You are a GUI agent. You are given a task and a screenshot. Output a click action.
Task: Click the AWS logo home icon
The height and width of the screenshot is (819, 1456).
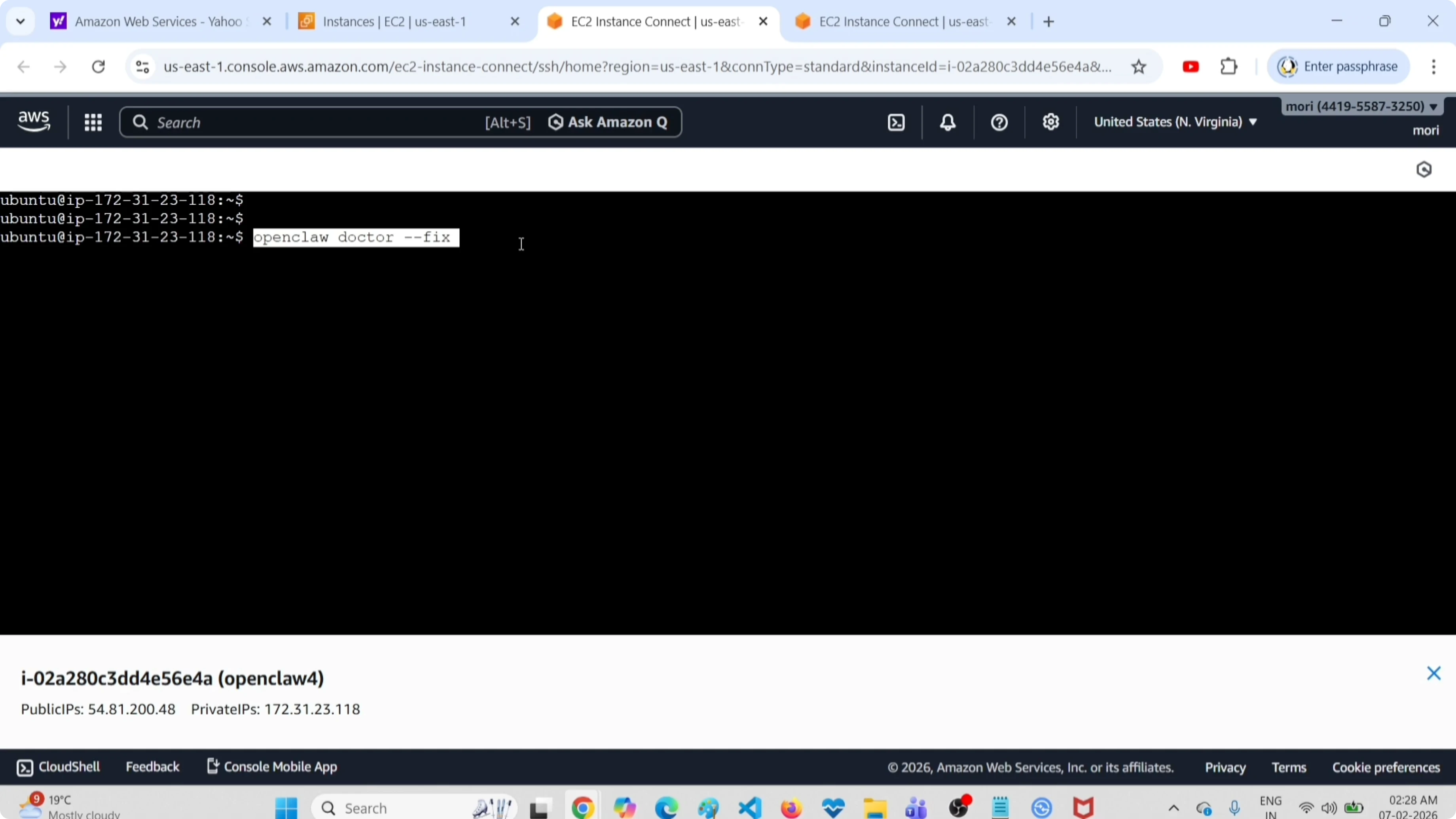click(x=34, y=121)
